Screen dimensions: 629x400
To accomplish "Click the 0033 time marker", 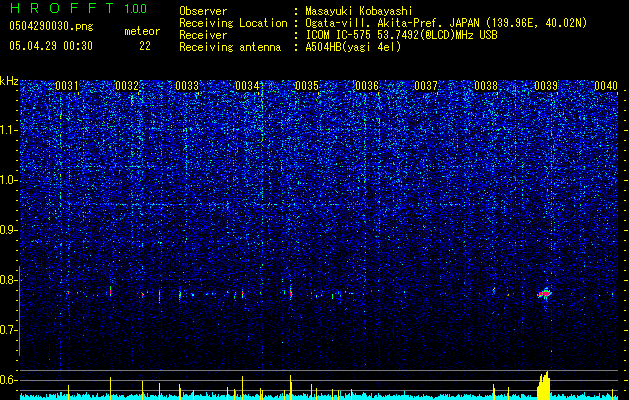I will click(x=187, y=86).
